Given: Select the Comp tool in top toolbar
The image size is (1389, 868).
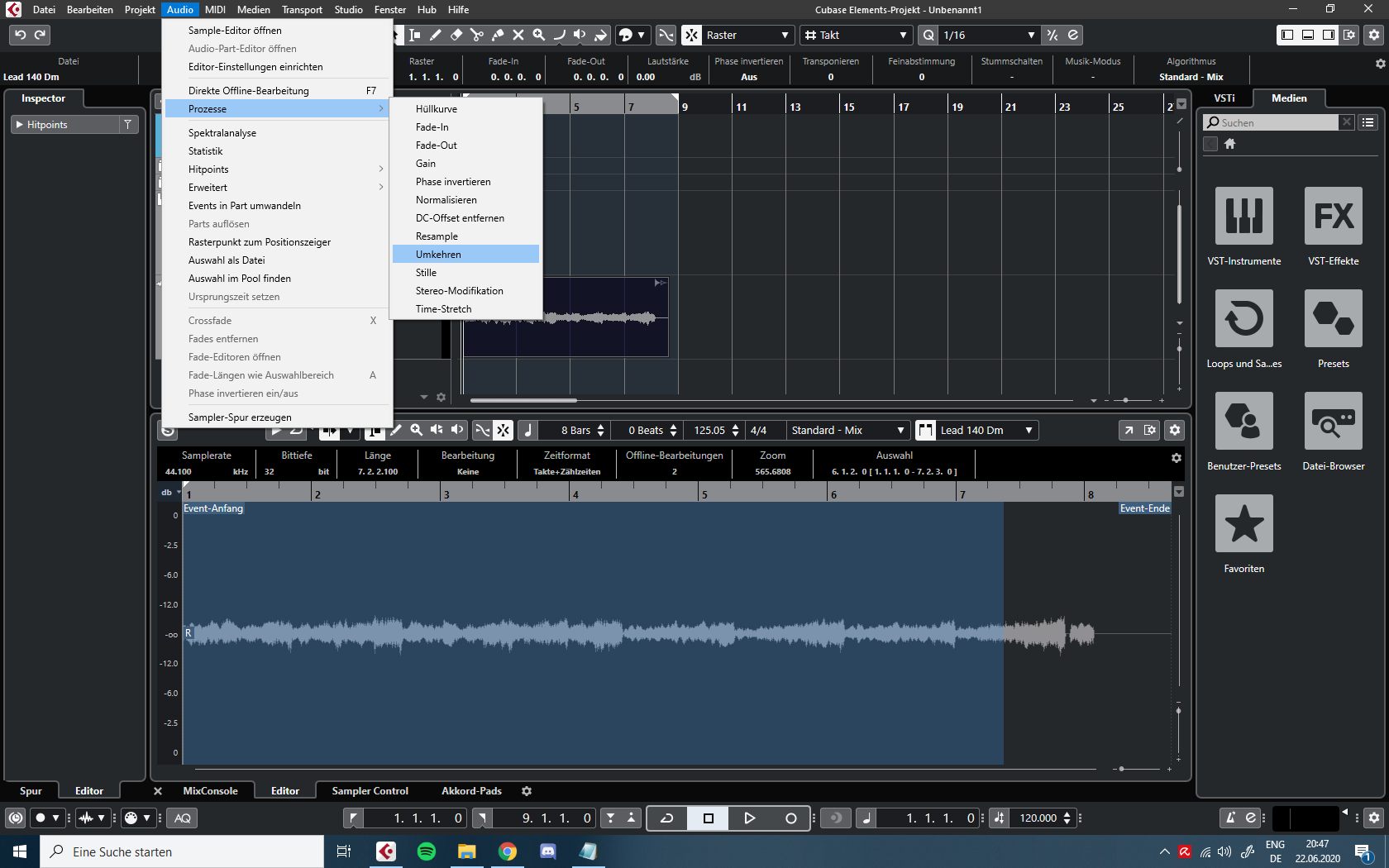Looking at the screenshot, I should [x=560, y=35].
